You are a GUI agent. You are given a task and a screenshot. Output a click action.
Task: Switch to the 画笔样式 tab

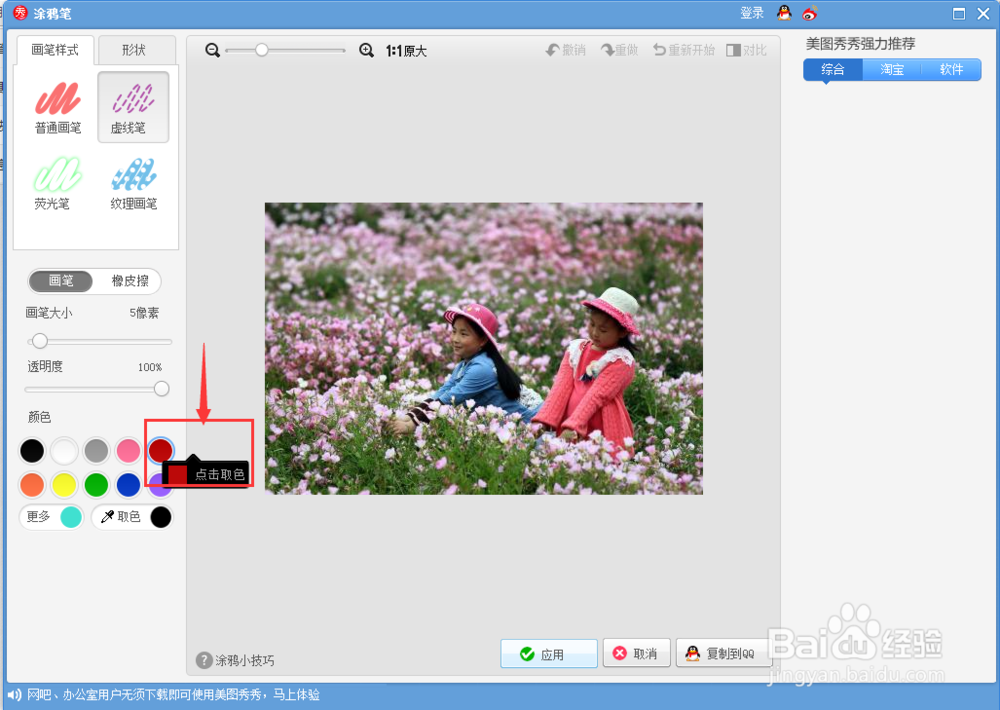coord(55,50)
